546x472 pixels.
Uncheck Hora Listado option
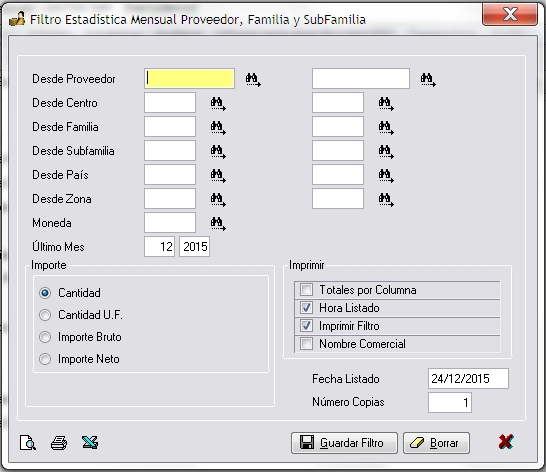pyautogui.click(x=306, y=308)
